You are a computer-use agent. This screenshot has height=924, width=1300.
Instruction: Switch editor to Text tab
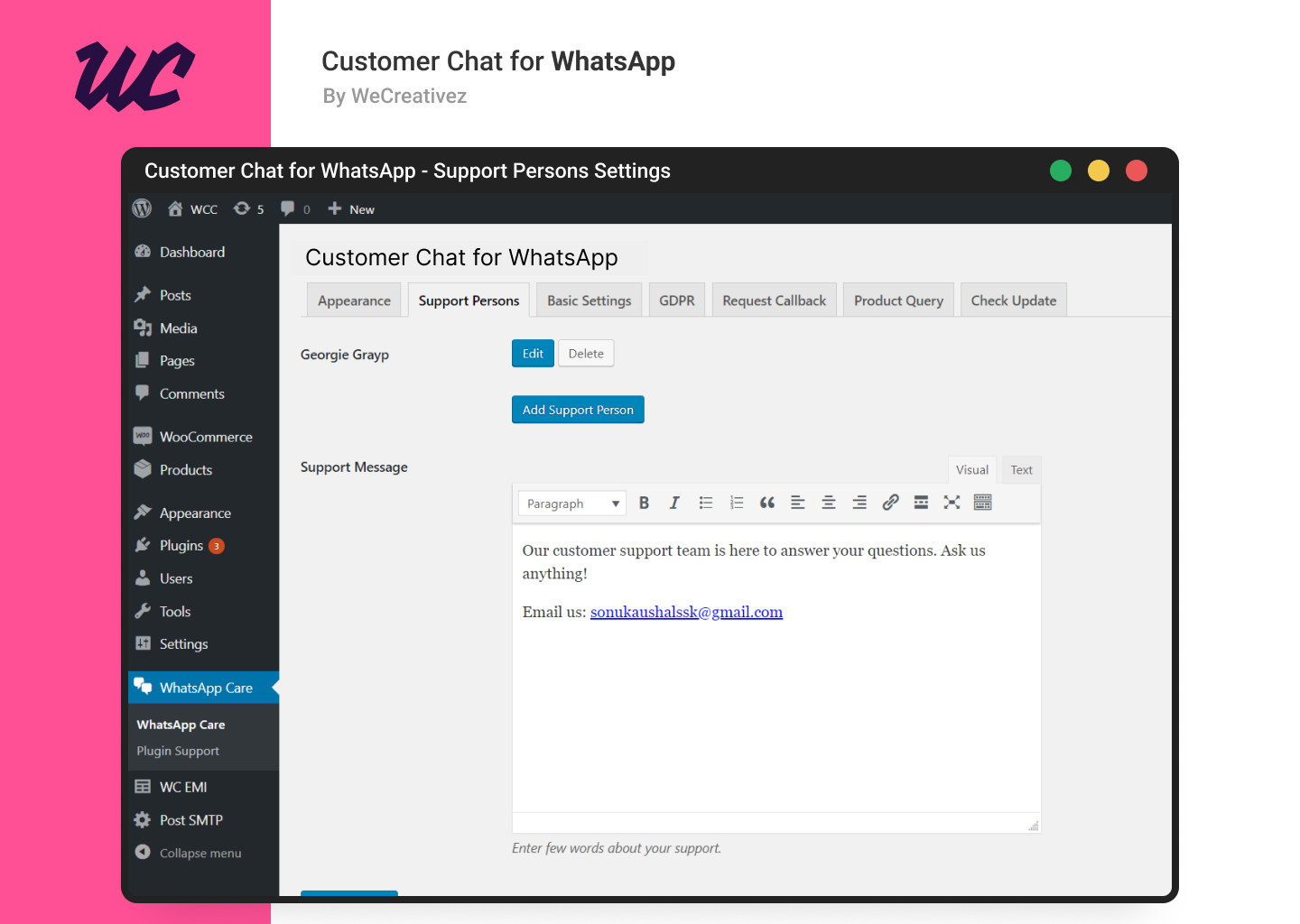coord(1021,470)
